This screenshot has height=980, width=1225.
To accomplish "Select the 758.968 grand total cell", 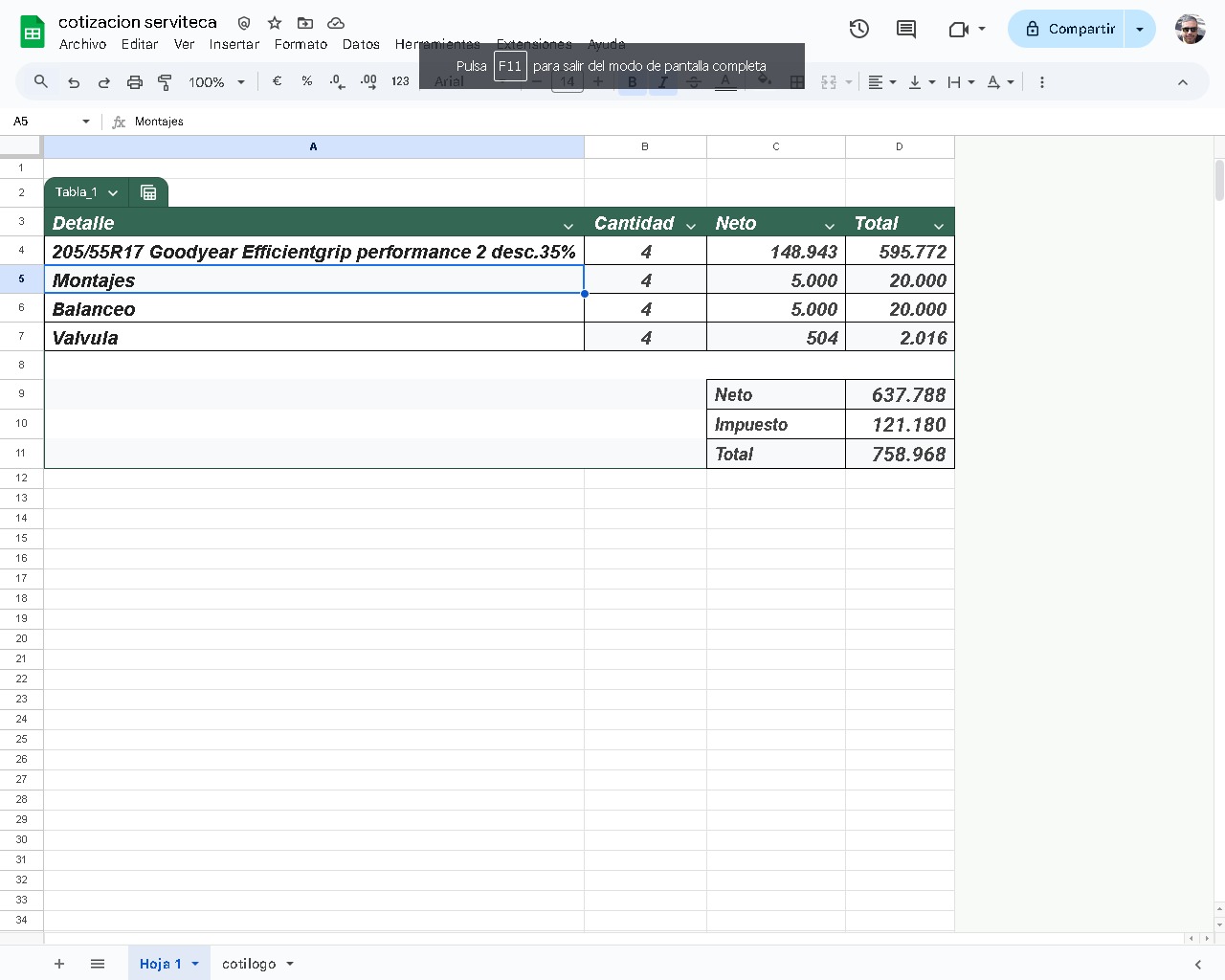I will coord(900,454).
